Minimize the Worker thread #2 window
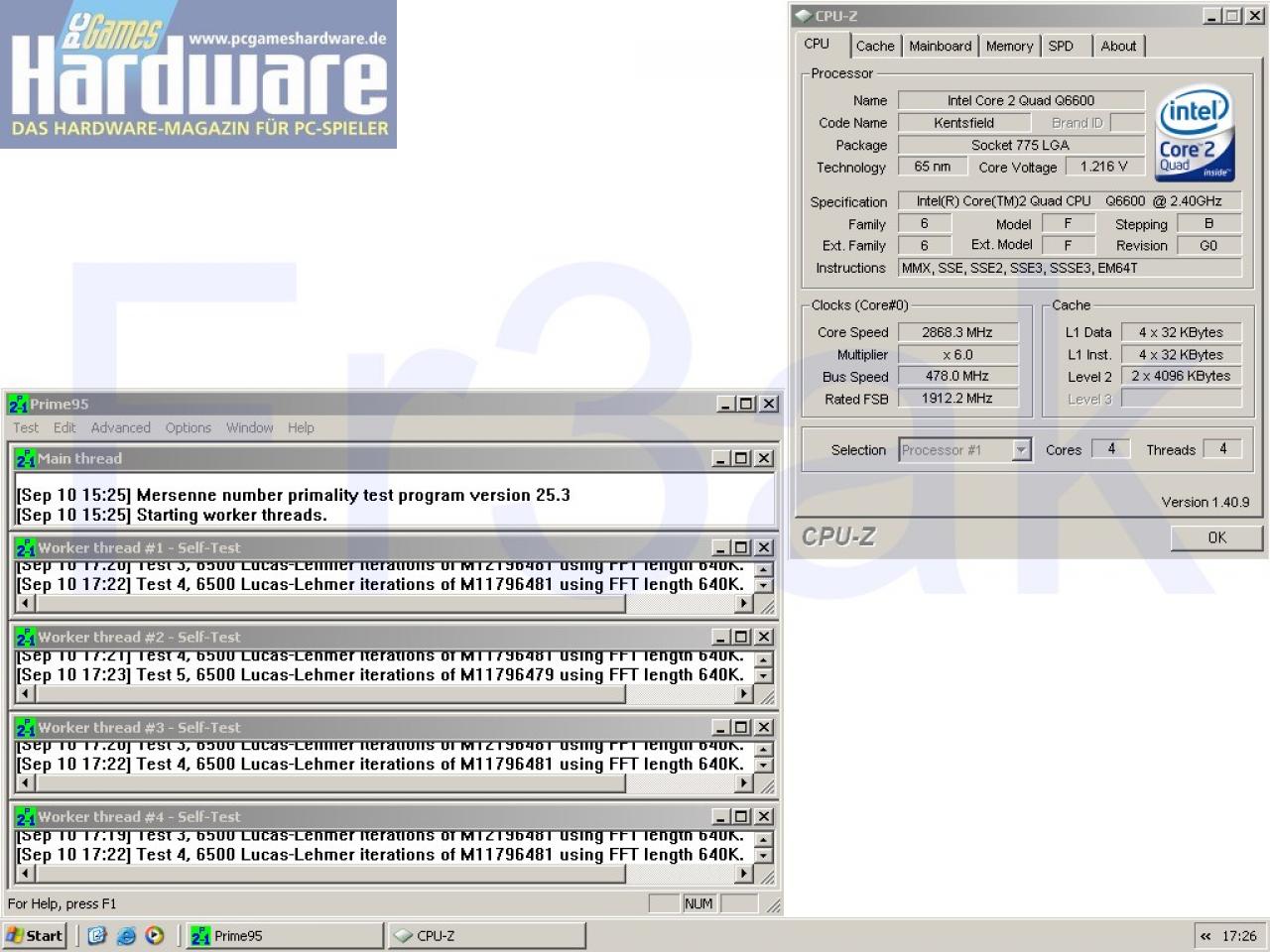The image size is (1270, 952). coord(723,637)
